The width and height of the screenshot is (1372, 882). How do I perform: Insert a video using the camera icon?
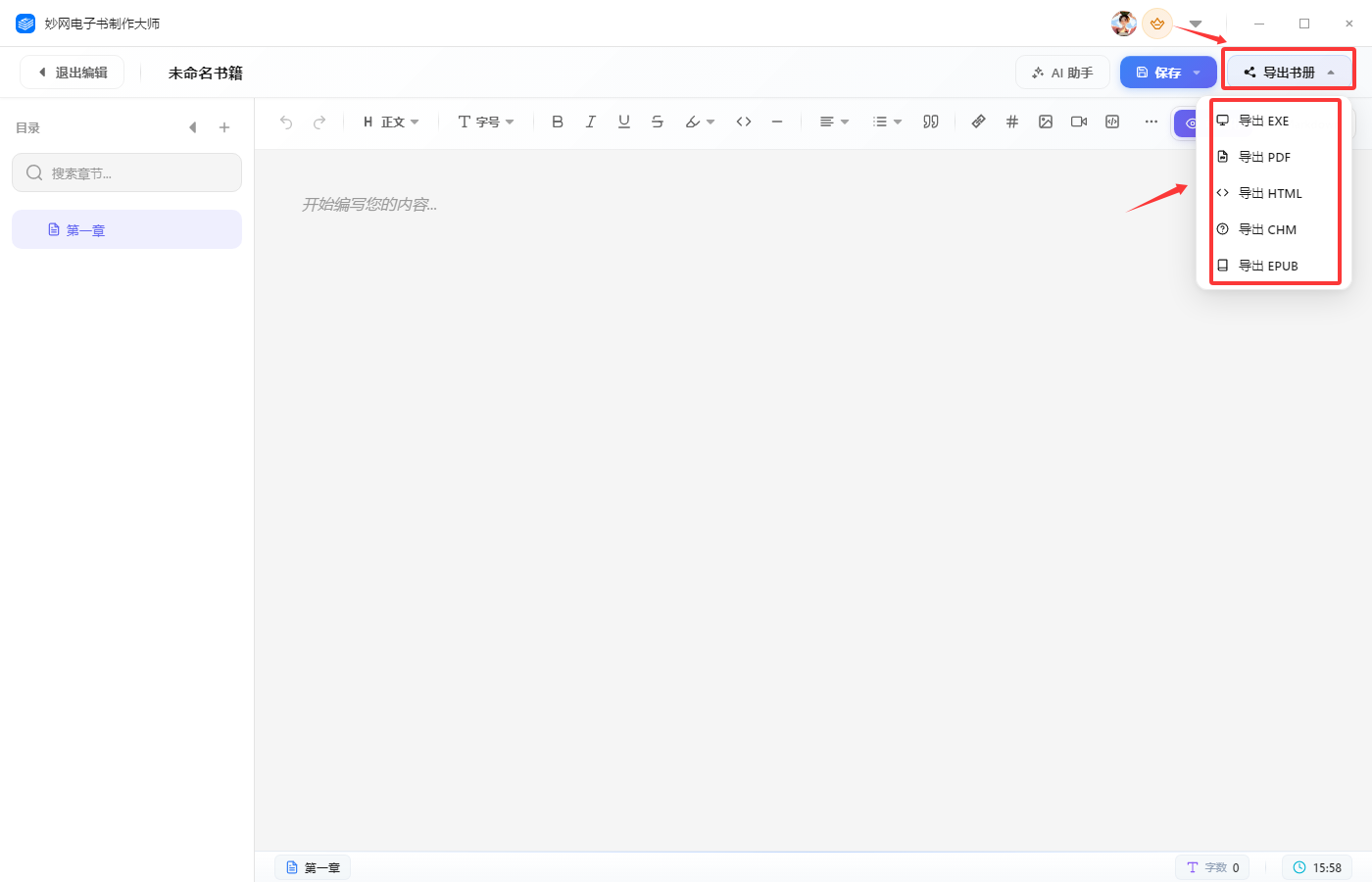click(1079, 122)
